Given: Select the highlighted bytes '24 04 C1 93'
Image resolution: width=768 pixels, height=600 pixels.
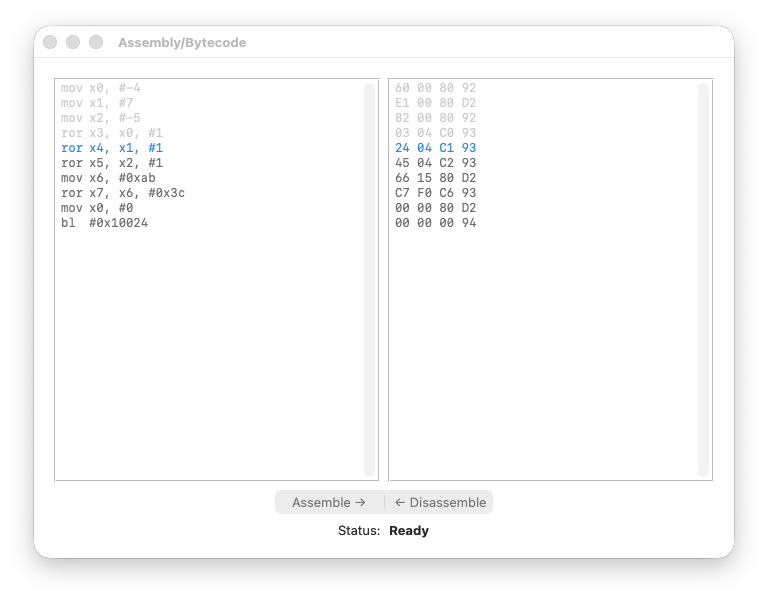Looking at the screenshot, I should pos(435,148).
